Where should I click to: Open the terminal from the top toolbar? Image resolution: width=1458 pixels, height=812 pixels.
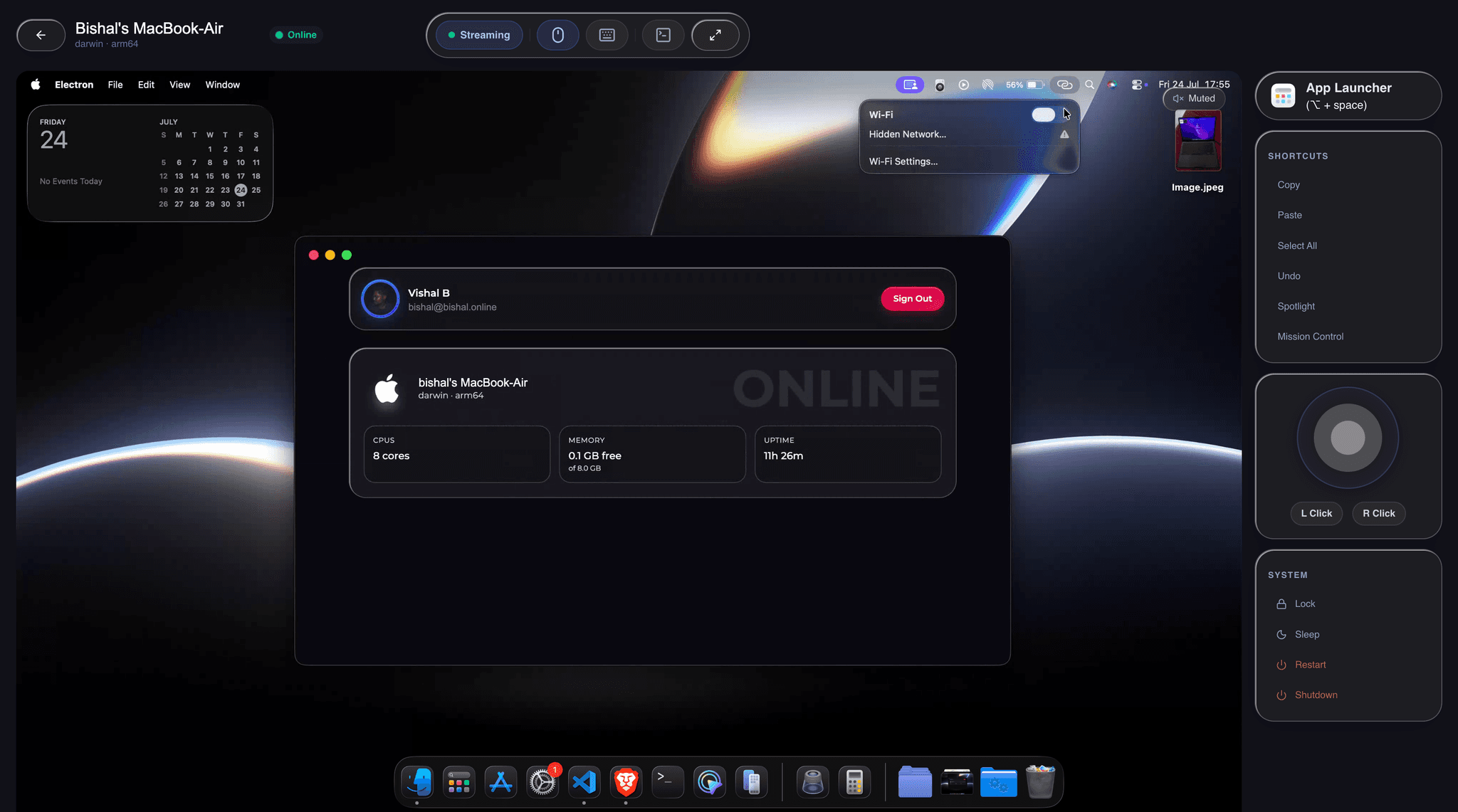click(663, 35)
